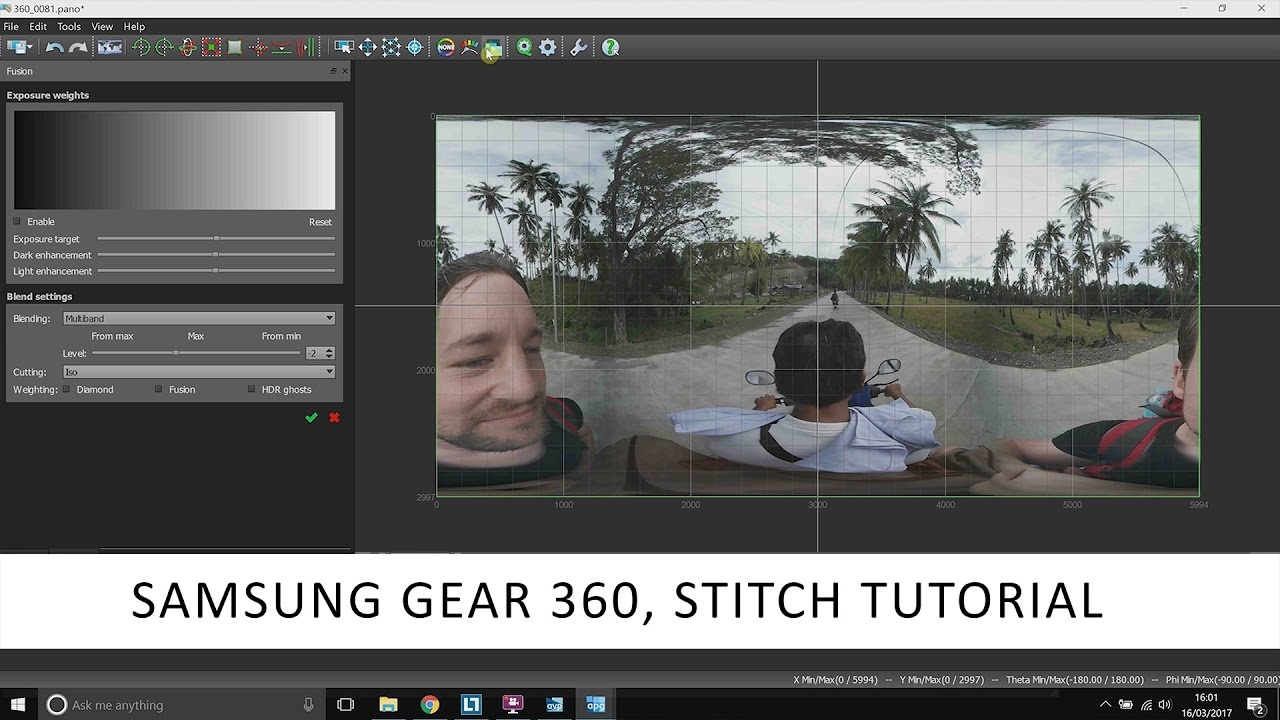Image resolution: width=1280 pixels, height=720 pixels.
Task: Select the second green crosshair tool with red dot
Action: click(x=164, y=47)
